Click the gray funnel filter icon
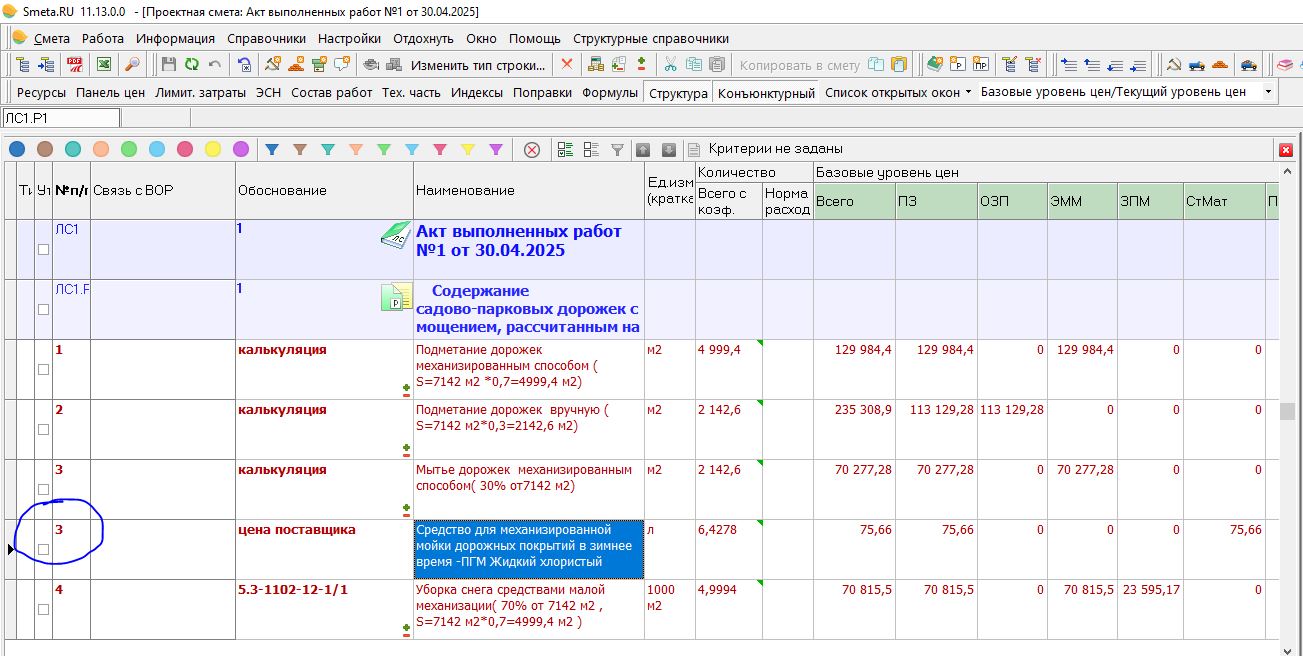Viewport: 1303px width, 656px height. (618, 150)
